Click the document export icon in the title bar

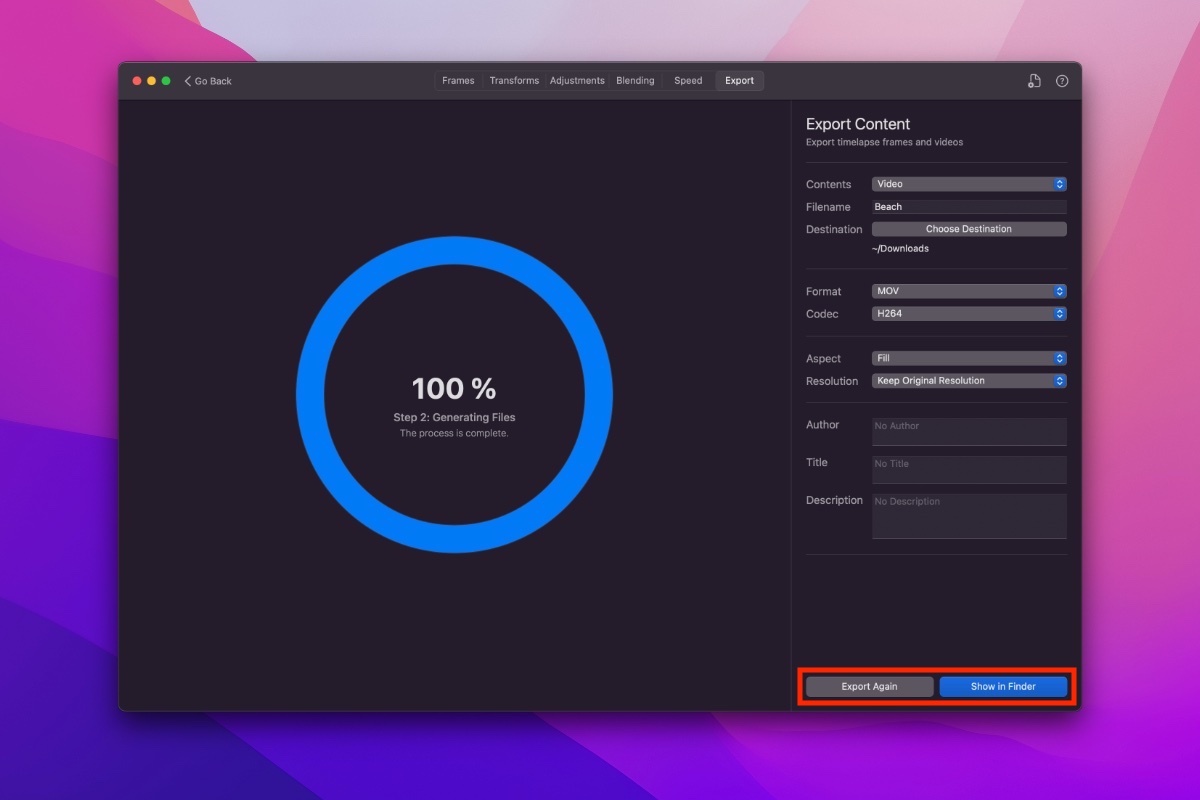pos(1034,81)
